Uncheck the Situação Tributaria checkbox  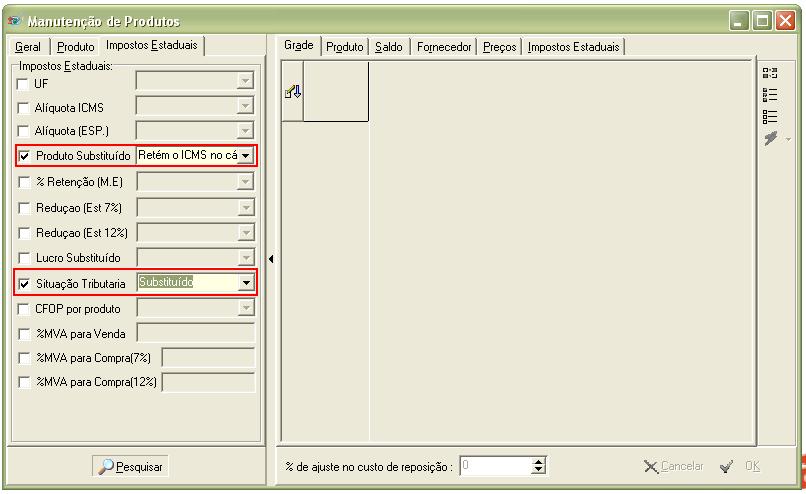[x=24, y=284]
